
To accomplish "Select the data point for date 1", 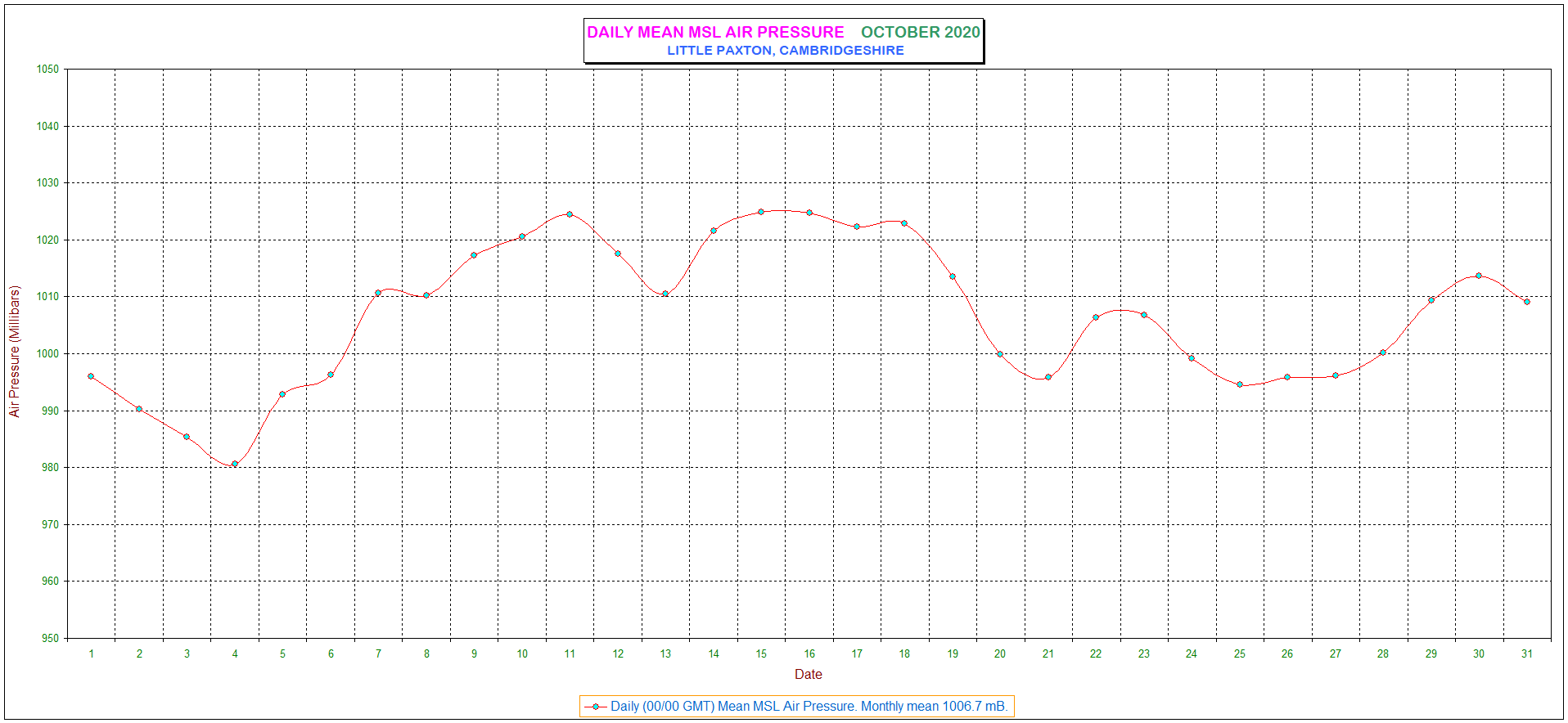I will 91,376.
